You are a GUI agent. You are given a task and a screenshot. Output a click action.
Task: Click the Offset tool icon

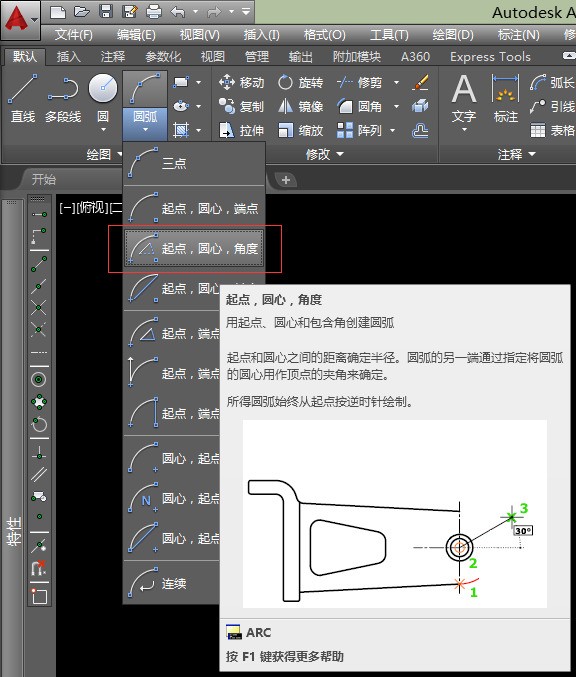click(x=420, y=130)
